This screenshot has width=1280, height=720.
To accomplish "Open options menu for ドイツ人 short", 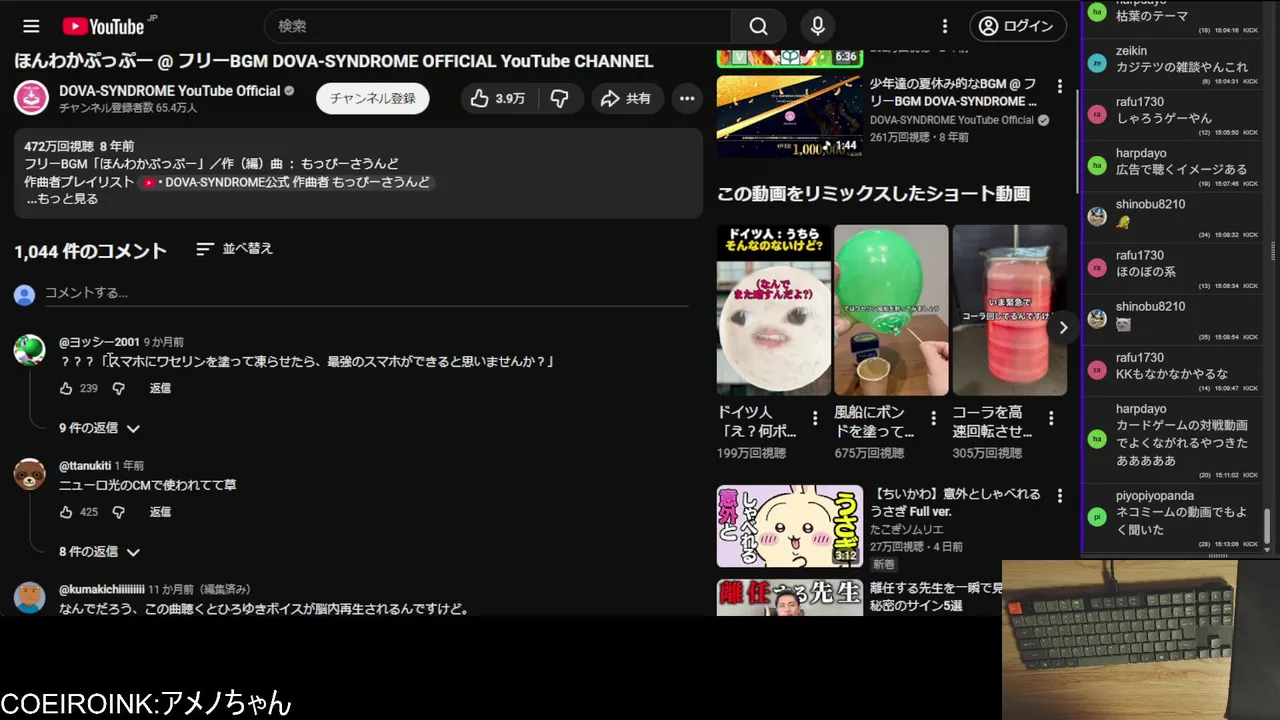I will [x=815, y=418].
